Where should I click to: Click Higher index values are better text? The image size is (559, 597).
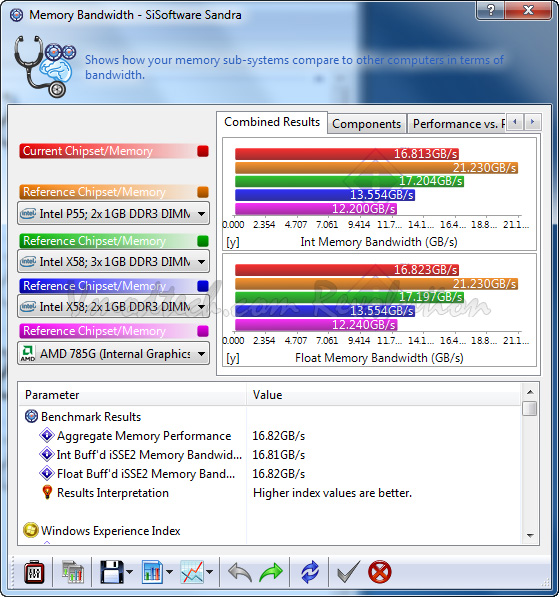[x=332, y=493]
